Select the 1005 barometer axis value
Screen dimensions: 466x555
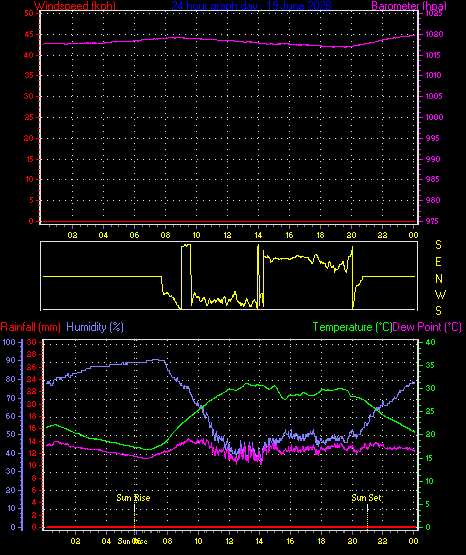tap(434, 96)
